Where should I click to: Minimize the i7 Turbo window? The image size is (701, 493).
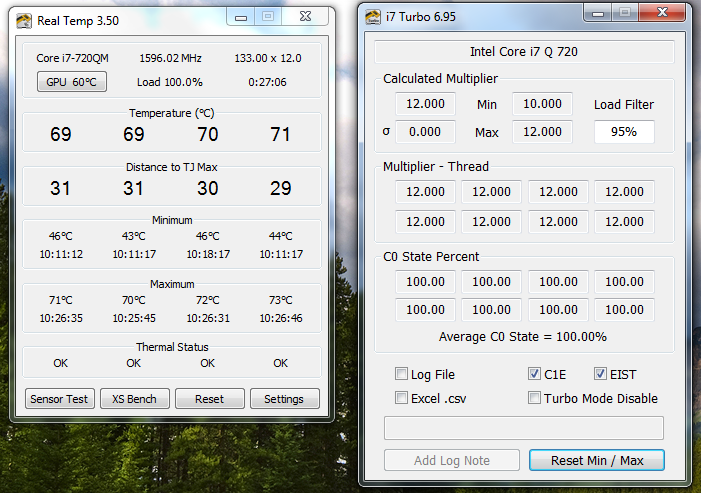tap(598, 13)
